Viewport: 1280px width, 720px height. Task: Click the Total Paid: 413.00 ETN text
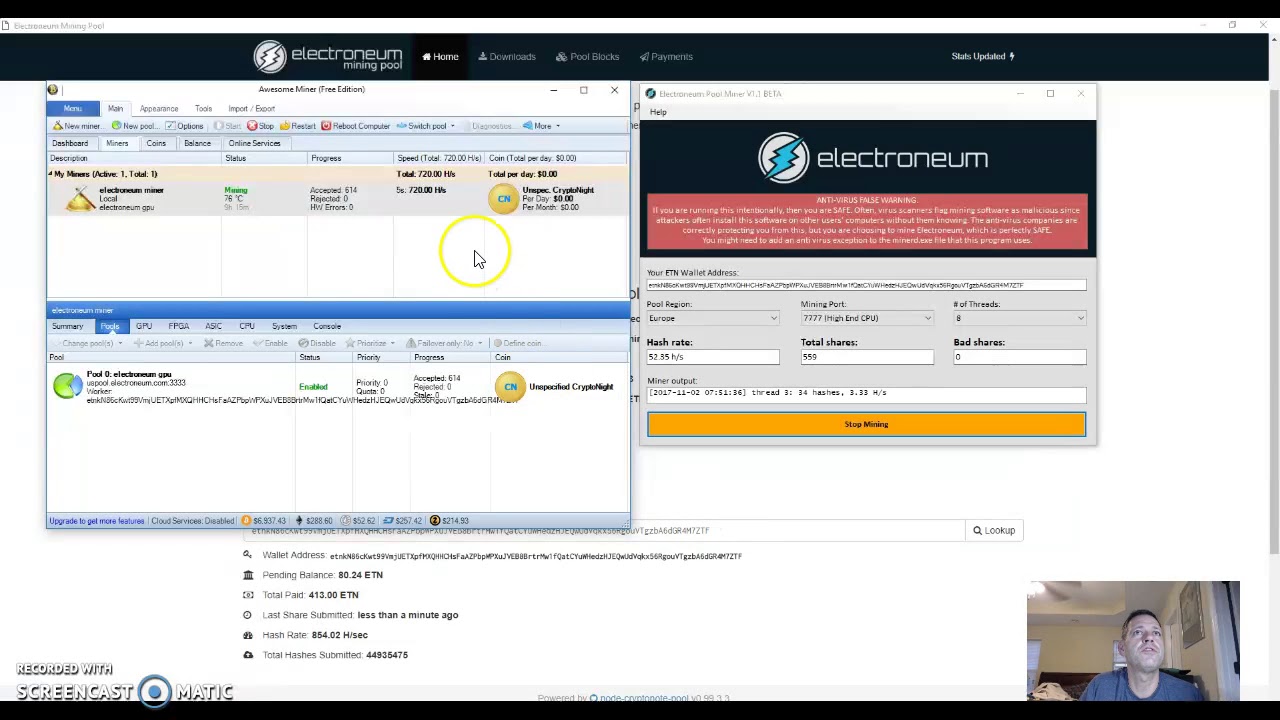[310, 595]
